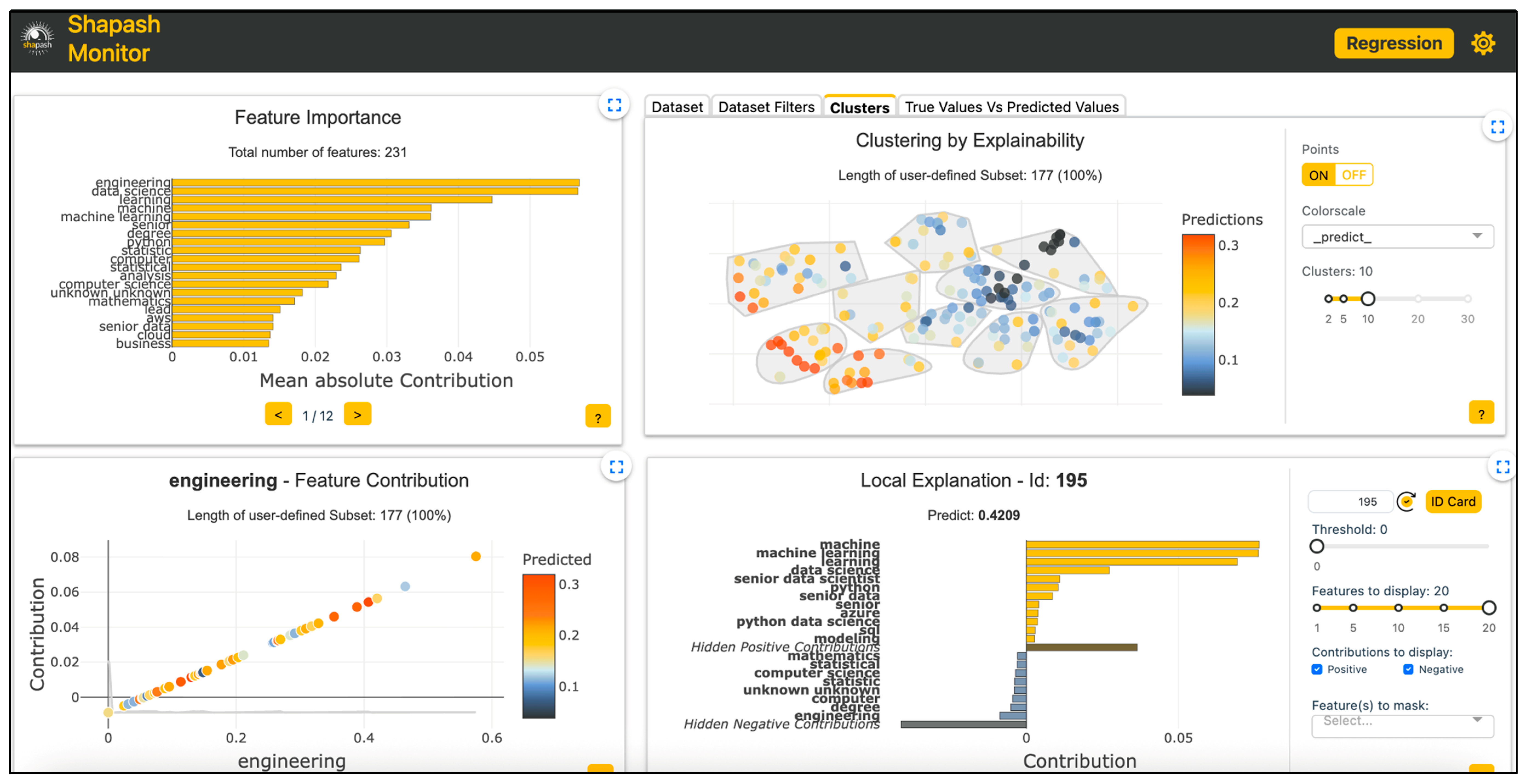Screen dimensions: 1525x784
Task: Click the 'Local Explanation - Id: 195' title
Action: tap(973, 480)
